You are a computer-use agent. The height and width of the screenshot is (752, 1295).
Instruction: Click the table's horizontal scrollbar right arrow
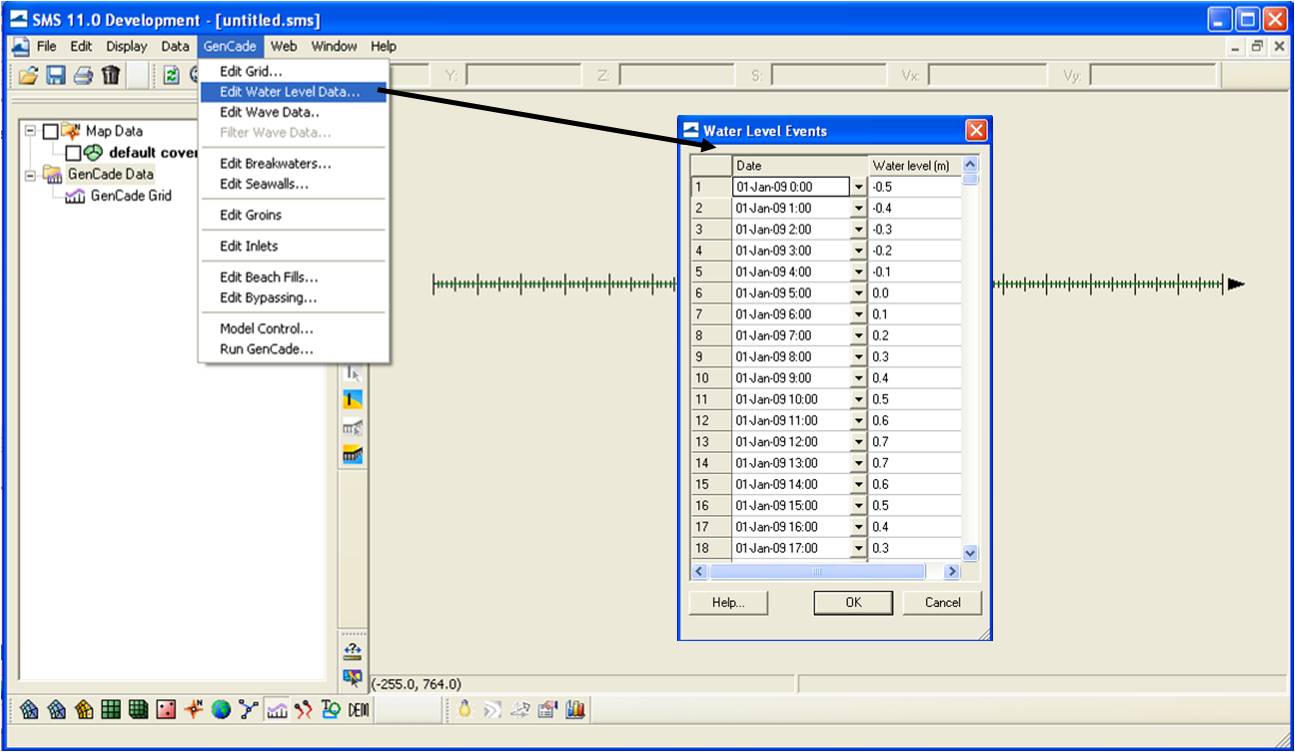pyautogui.click(x=952, y=571)
